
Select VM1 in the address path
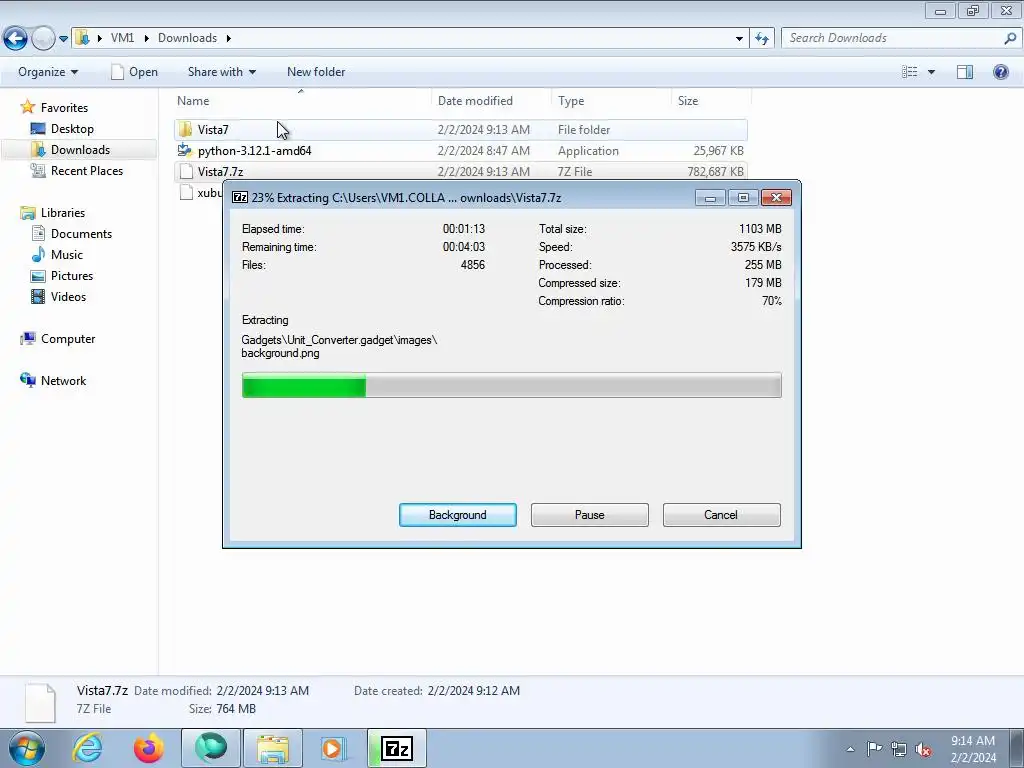(122, 38)
